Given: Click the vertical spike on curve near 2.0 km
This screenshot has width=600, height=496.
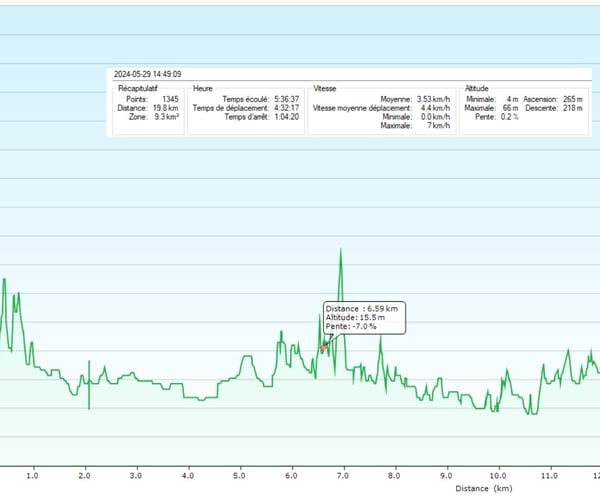Looking at the screenshot, I should point(89,385).
